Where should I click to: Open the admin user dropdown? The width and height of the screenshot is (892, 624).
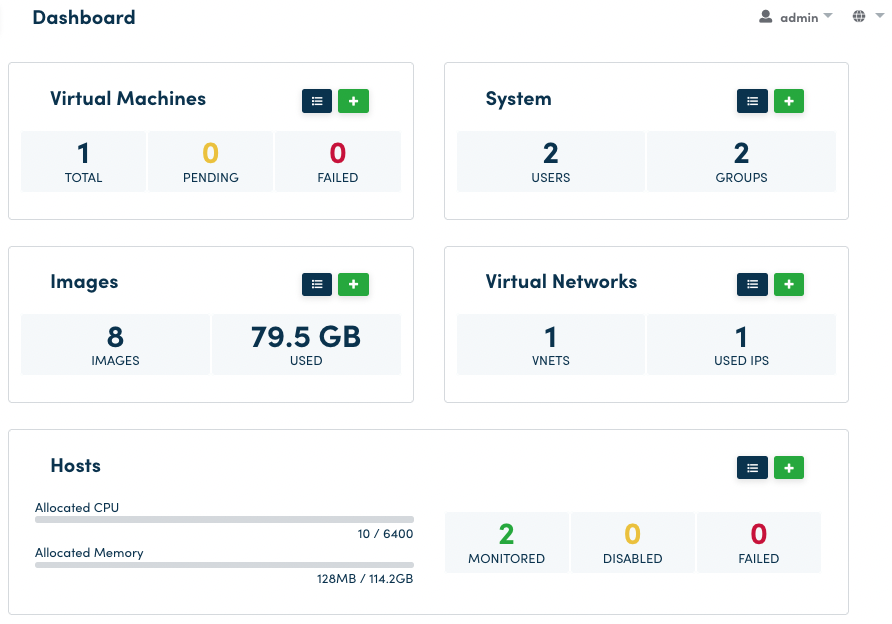[796, 17]
